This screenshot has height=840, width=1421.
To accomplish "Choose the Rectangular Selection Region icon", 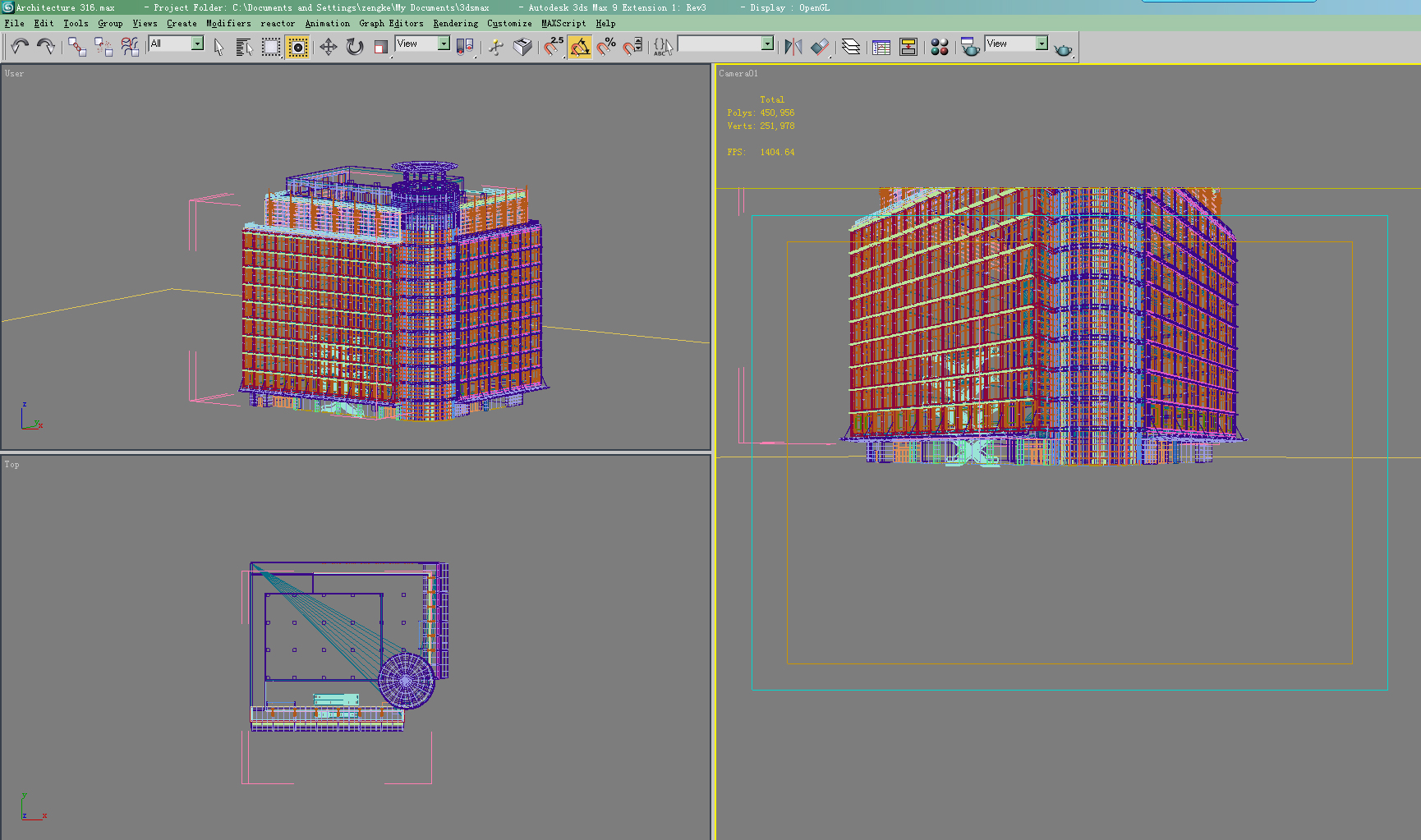I will click(271, 47).
